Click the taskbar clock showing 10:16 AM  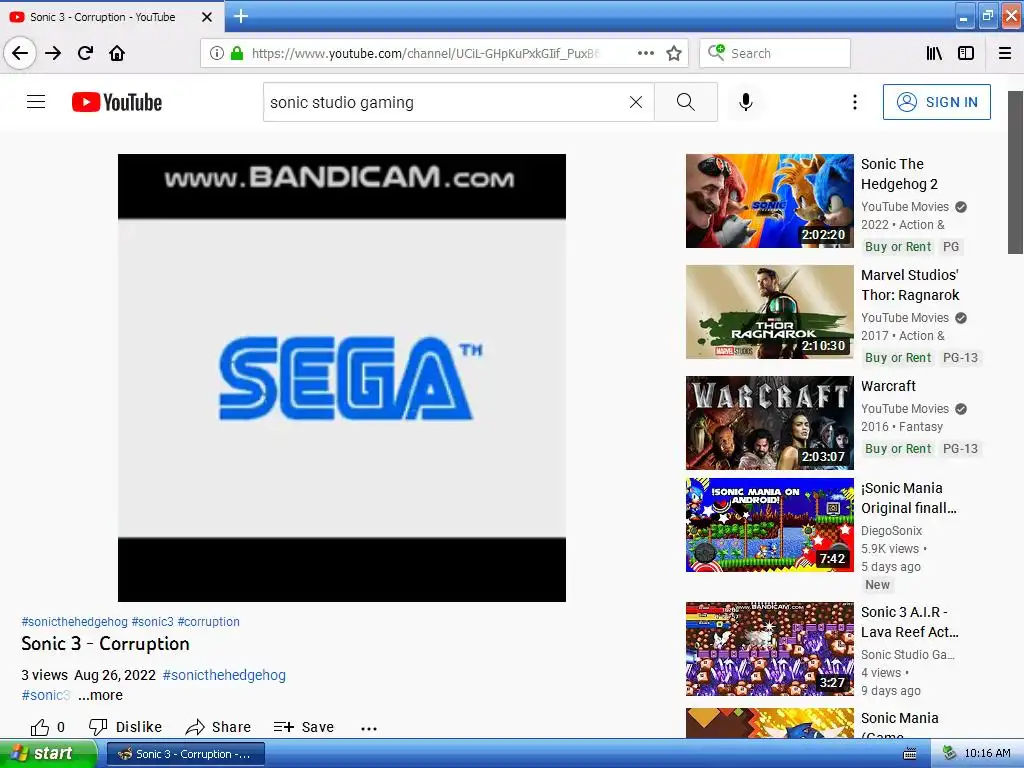pyautogui.click(x=987, y=754)
